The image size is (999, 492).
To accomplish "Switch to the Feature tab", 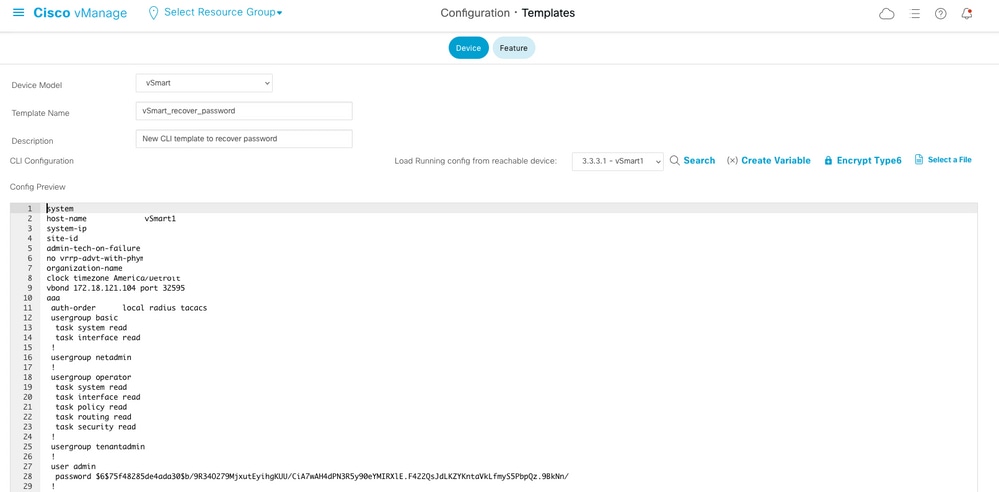I will coord(514,48).
